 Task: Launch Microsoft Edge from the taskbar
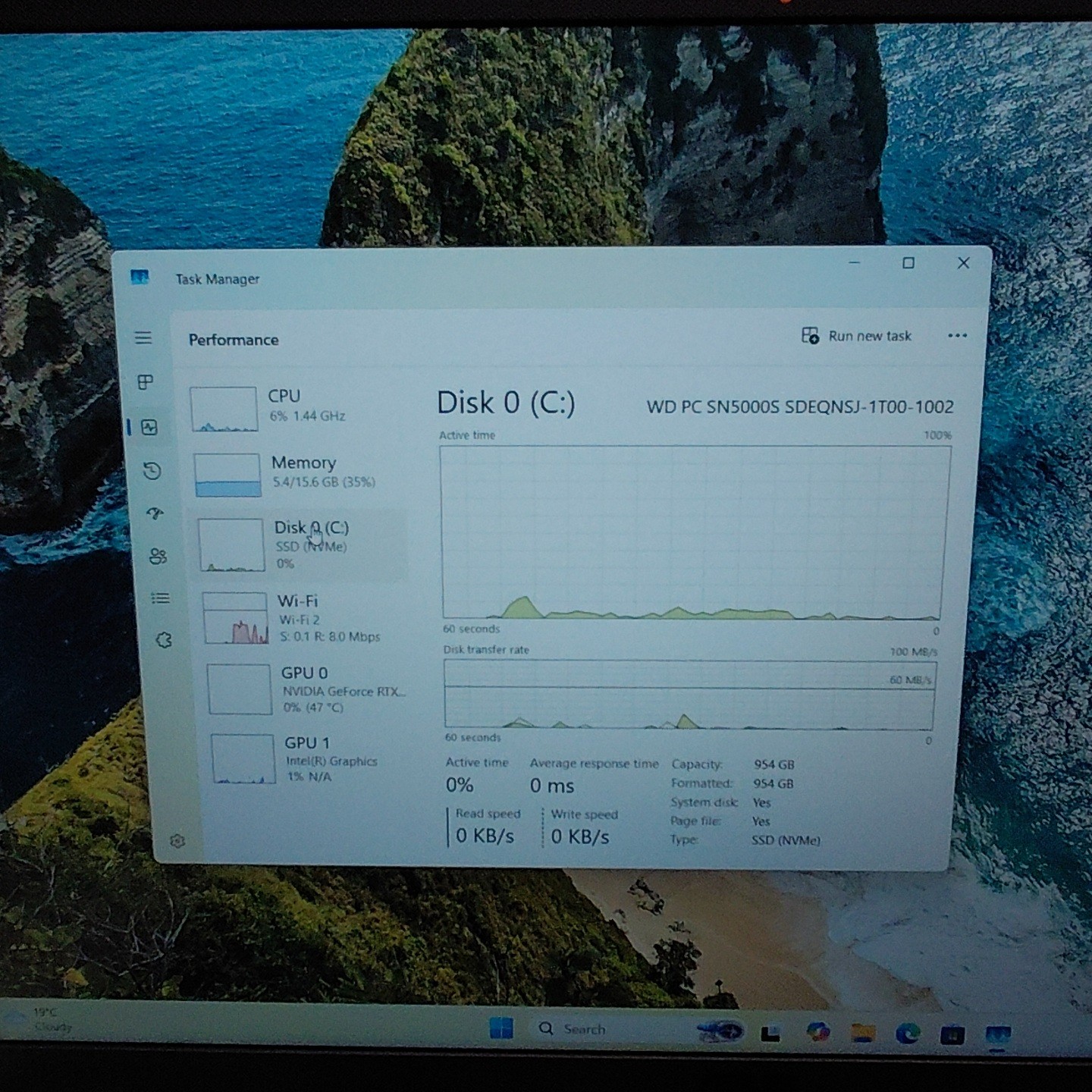(x=907, y=1034)
